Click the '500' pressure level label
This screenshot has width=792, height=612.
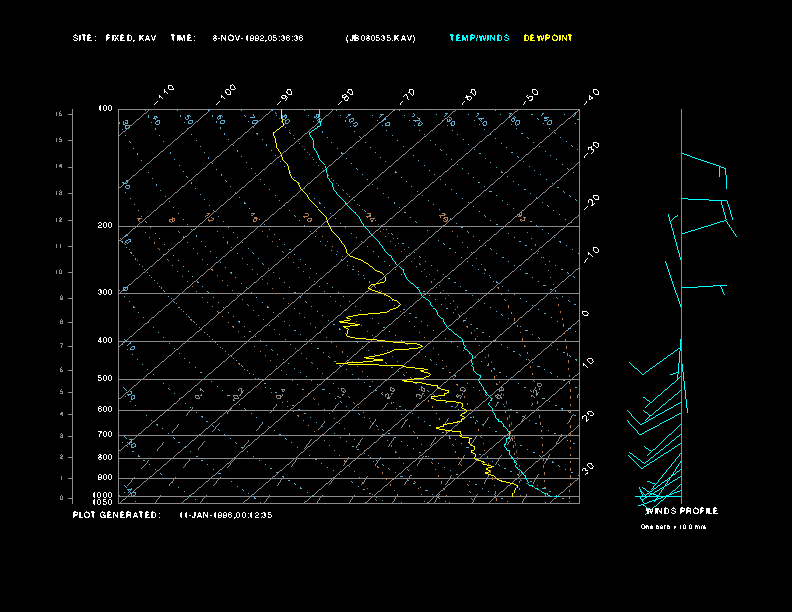[x=105, y=379]
